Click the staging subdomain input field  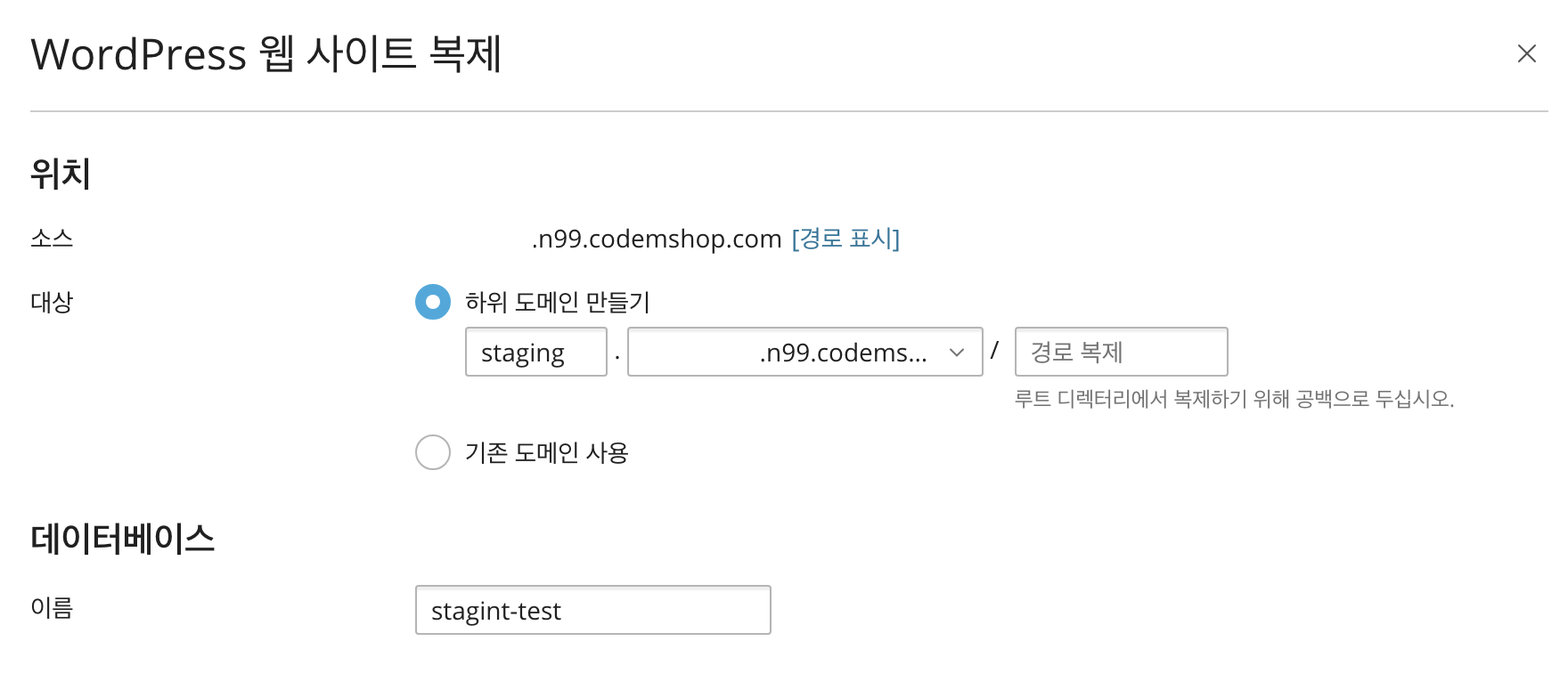[535, 353]
